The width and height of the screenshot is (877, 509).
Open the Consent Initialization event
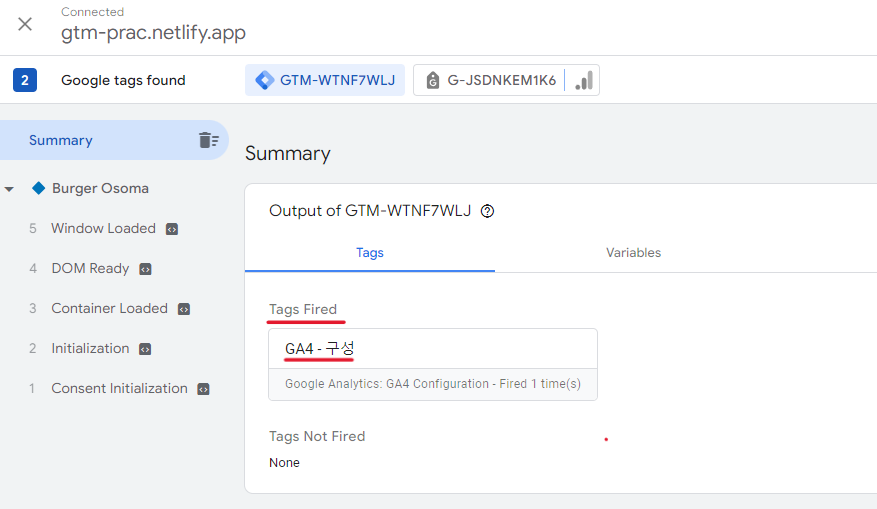point(119,388)
